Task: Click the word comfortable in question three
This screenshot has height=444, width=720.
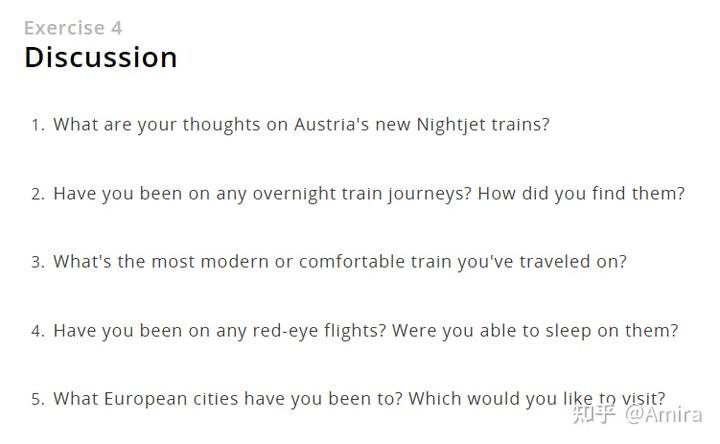Action: coord(352,261)
